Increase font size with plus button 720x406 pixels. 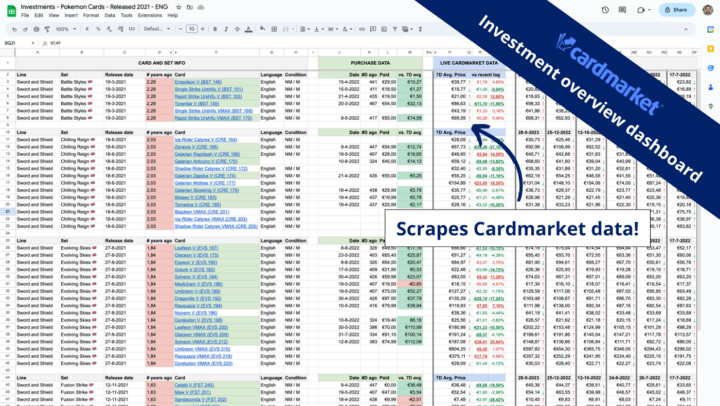pos(202,29)
